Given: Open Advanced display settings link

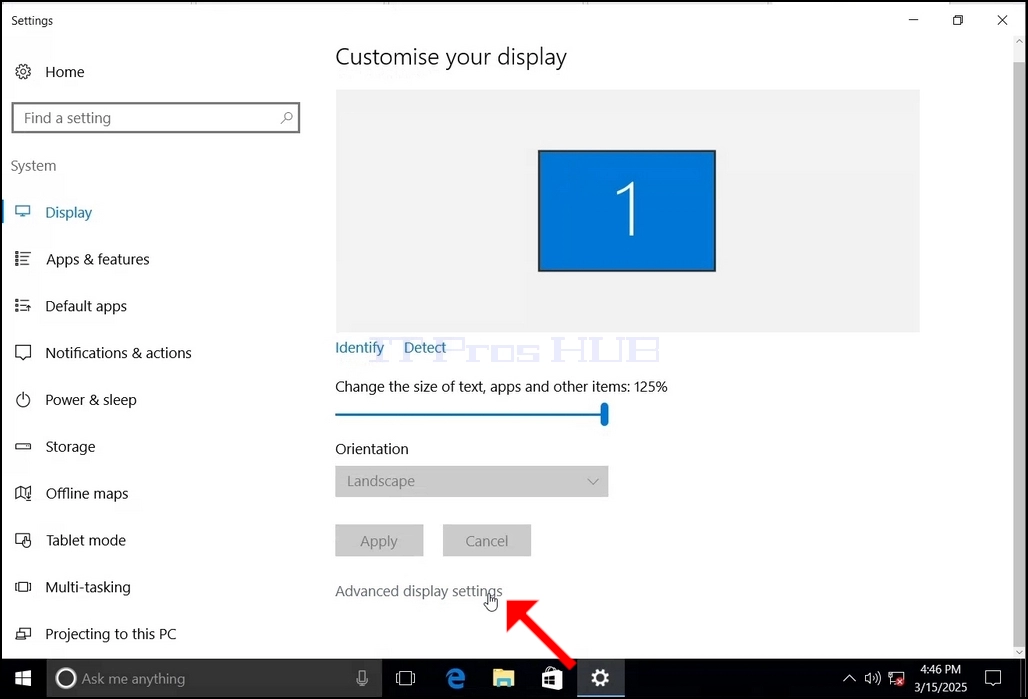Looking at the screenshot, I should tap(418, 591).
